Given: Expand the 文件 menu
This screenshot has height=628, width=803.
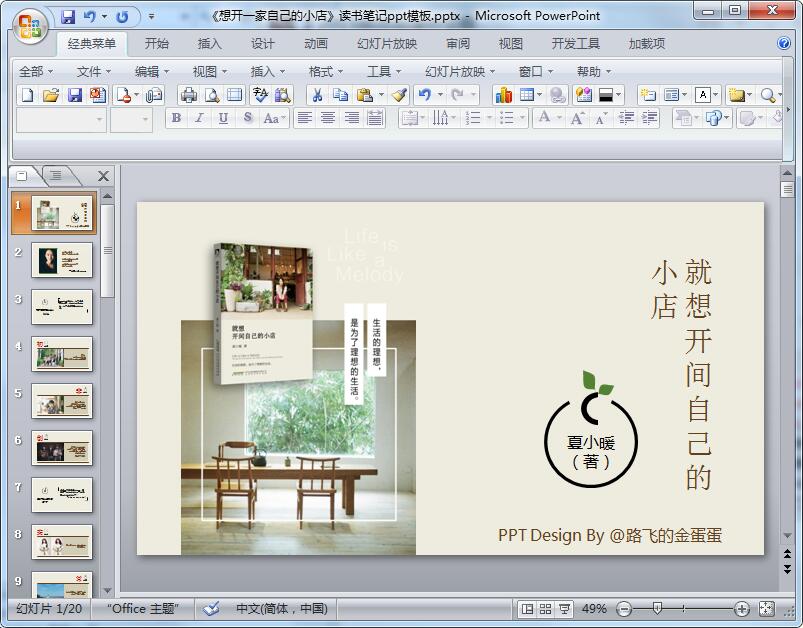Looking at the screenshot, I should pyautogui.click(x=94, y=72).
